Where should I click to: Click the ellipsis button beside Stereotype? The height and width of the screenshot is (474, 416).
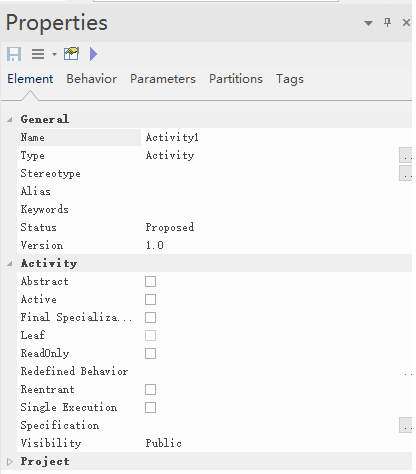406,173
